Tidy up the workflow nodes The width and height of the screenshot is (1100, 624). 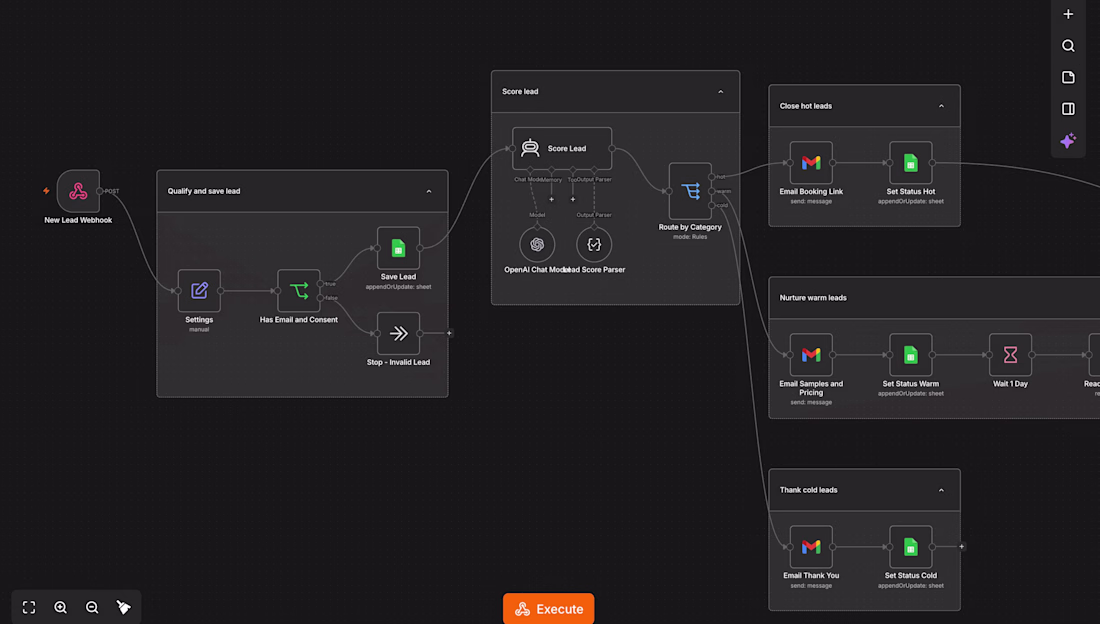[123, 607]
